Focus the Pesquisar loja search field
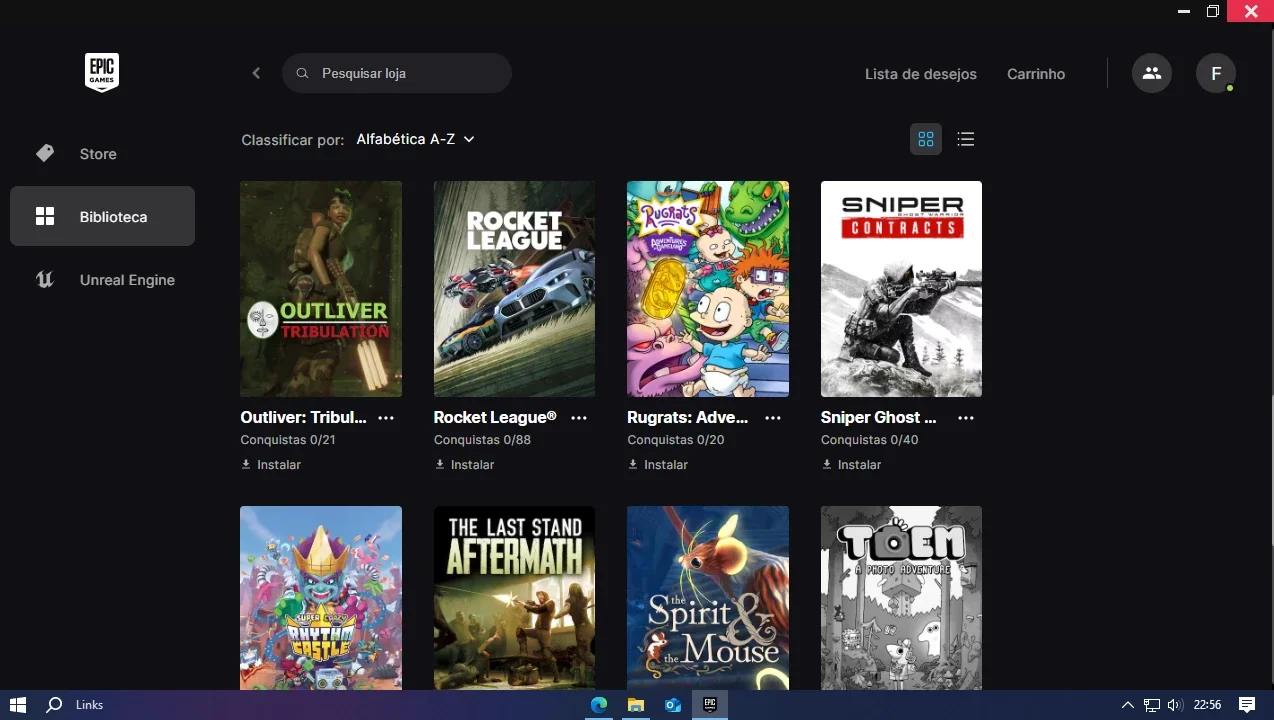1274x720 pixels. [397, 73]
